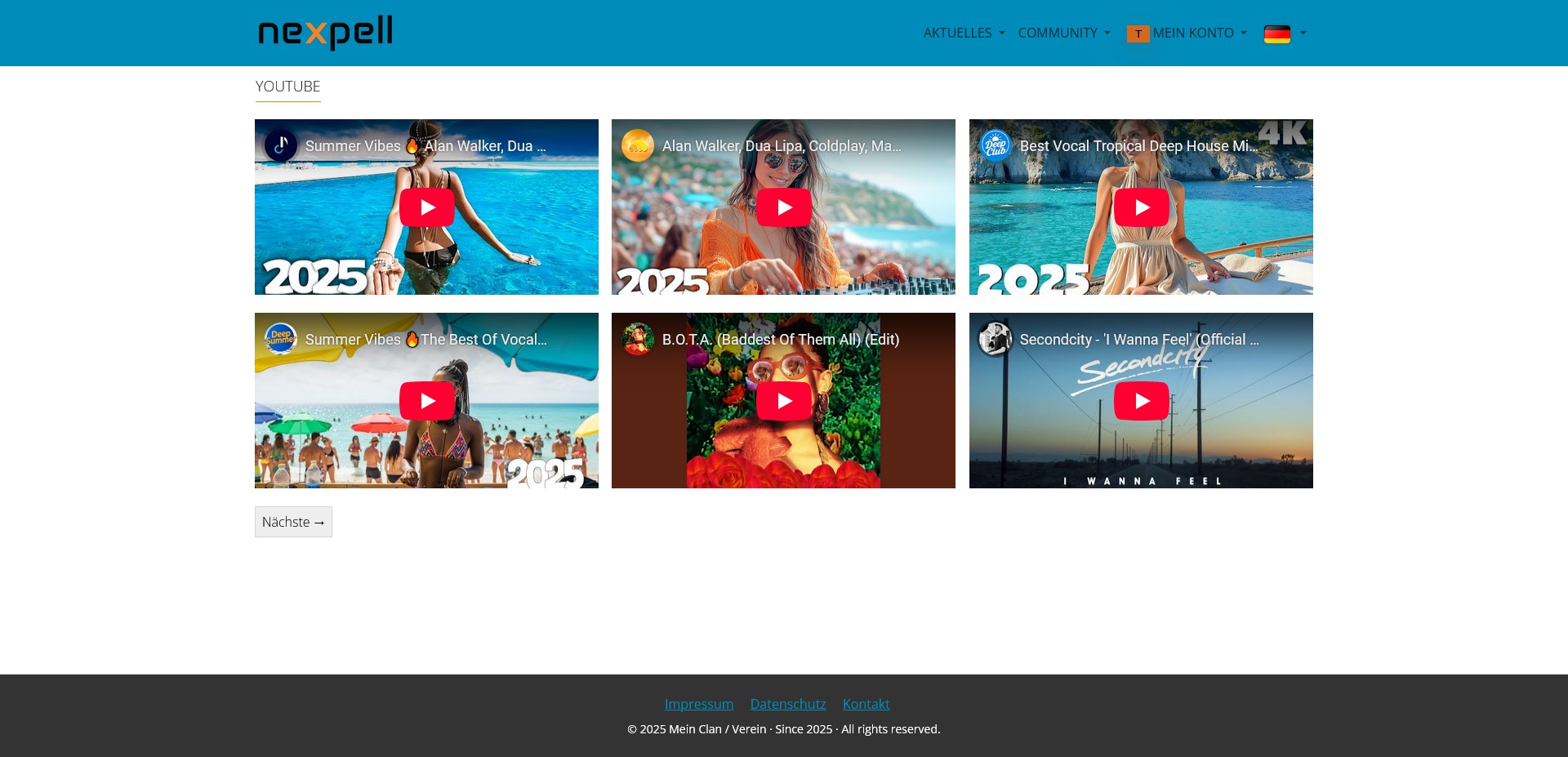1568x757 pixels.
Task: Click the nexpell logo
Action: 324,33
